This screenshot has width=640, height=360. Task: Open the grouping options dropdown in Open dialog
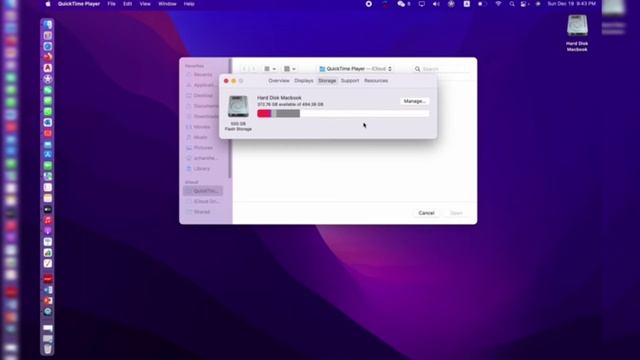pyautogui.click(x=289, y=69)
